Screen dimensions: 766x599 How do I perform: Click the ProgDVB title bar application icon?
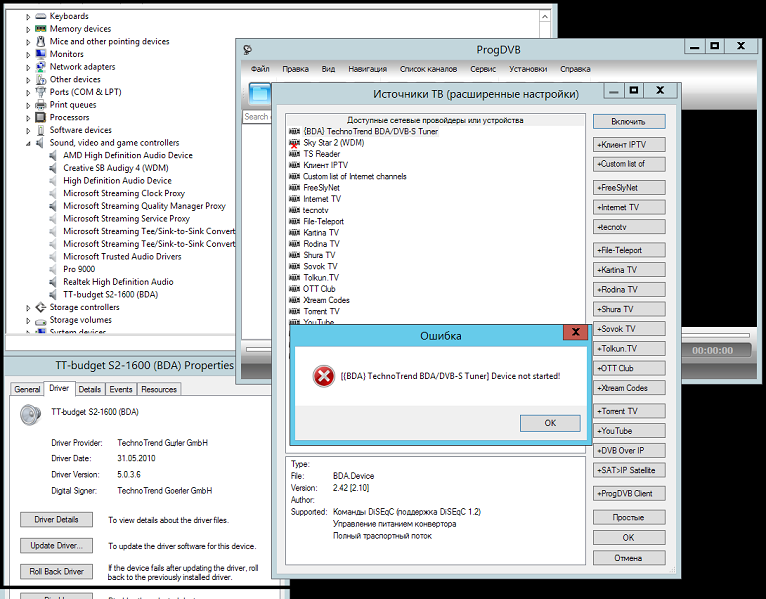click(247, 49)
